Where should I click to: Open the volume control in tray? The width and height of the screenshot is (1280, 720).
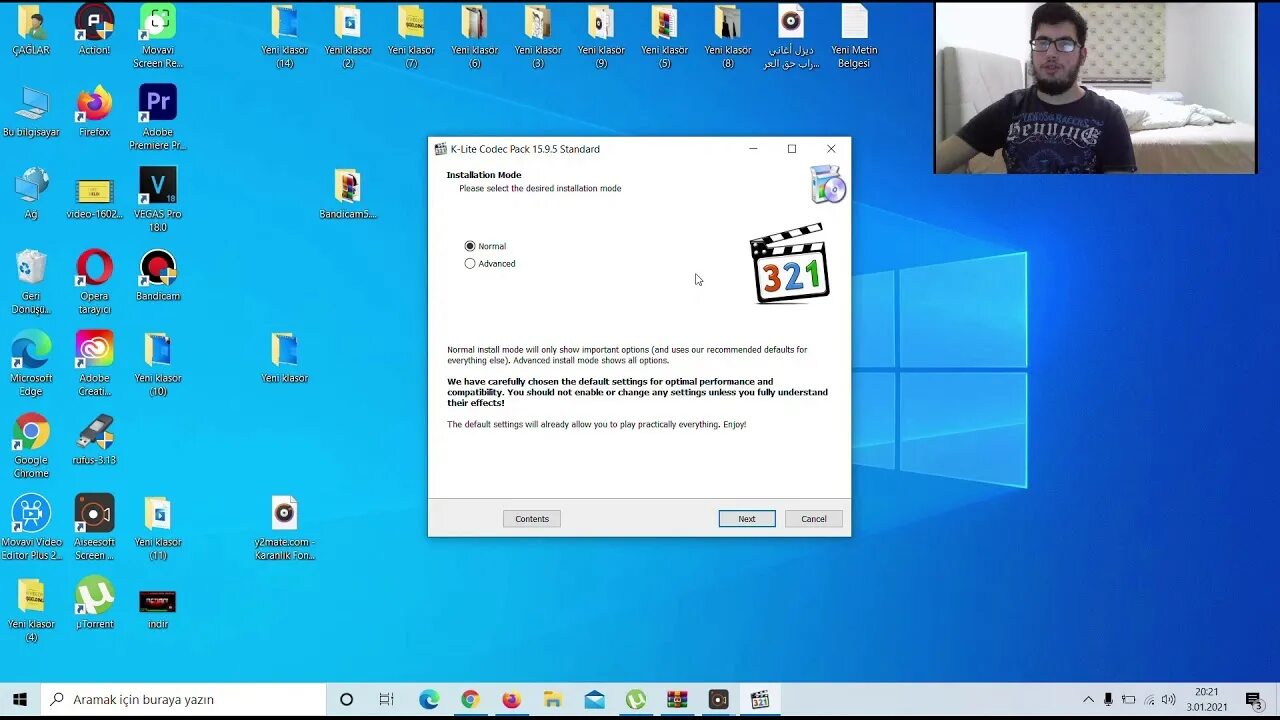(x=1168, y=699)
